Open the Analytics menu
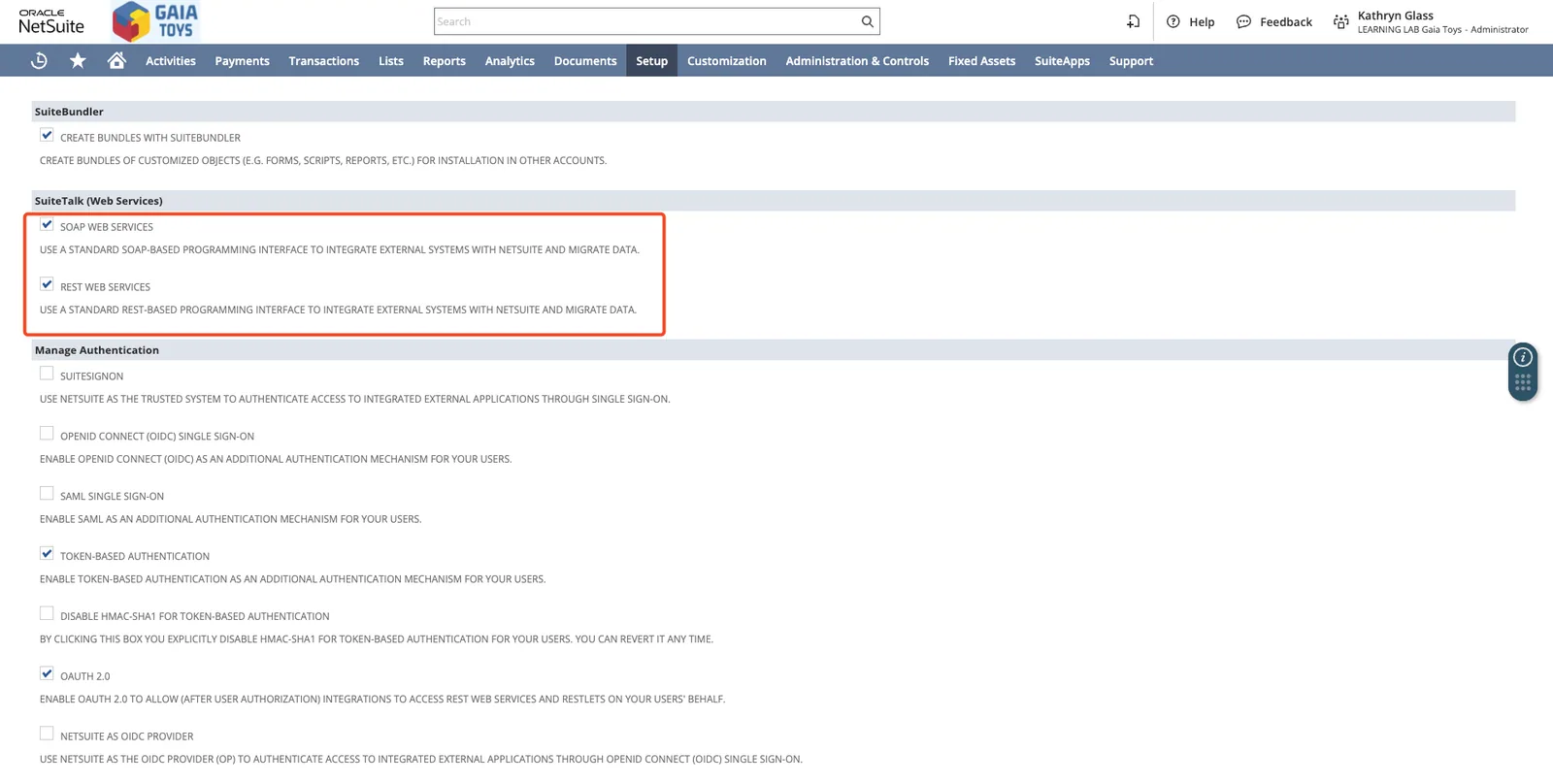The image size is (1553, 784). click(x=510, y=60)
